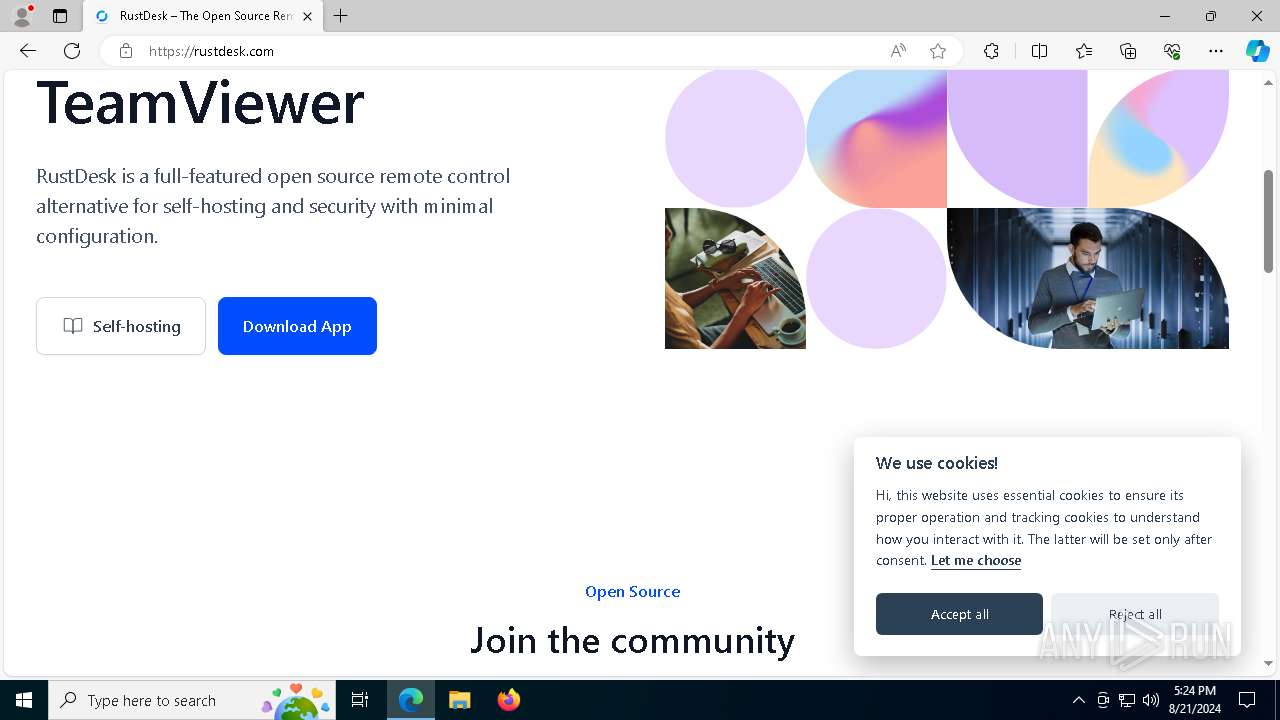The image size is (1280, 720).
Task: Open the Extensions puzzle icon
Action: 991,51
